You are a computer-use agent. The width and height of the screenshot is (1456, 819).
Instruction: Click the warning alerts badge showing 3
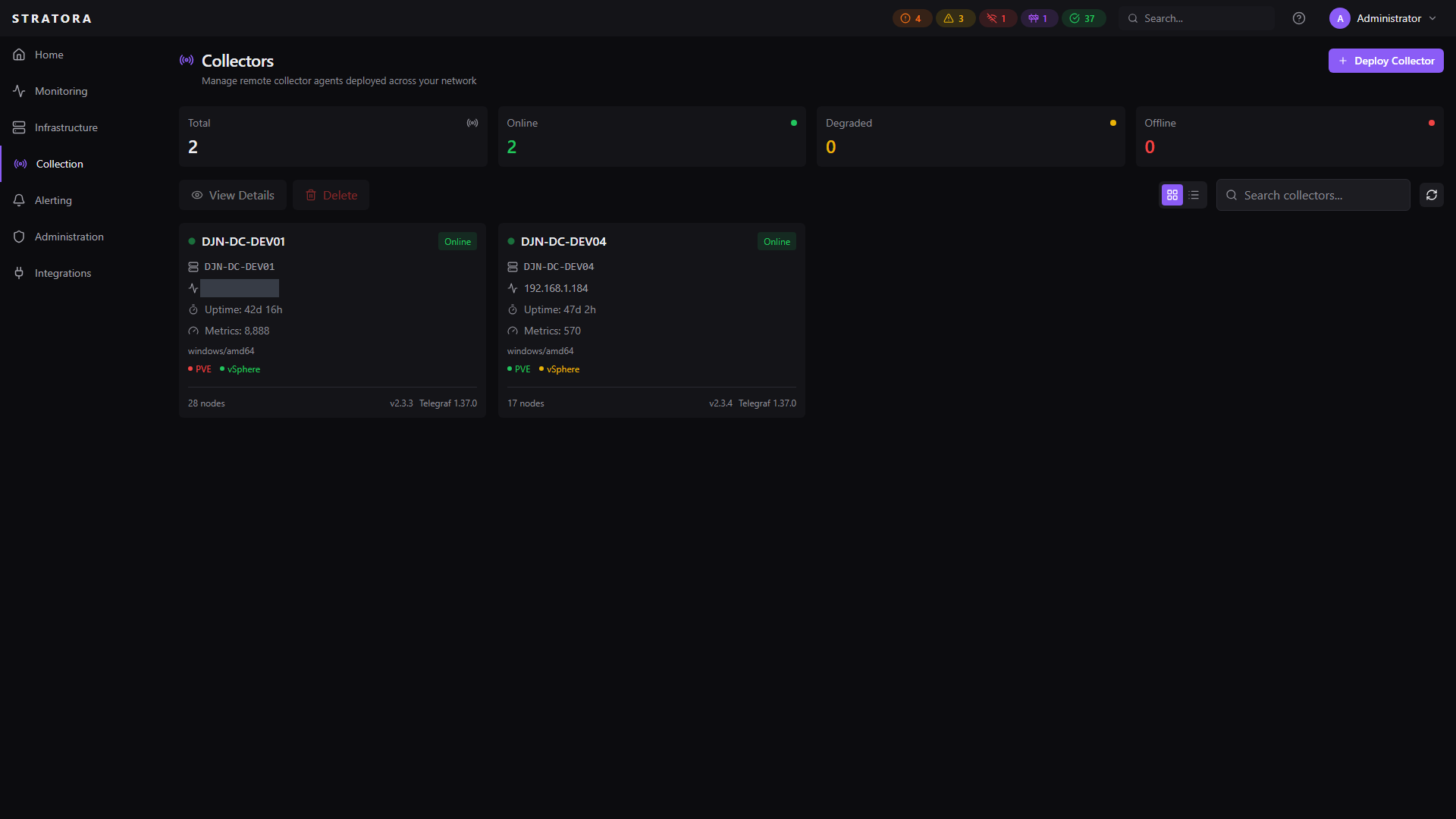(955, 18)
